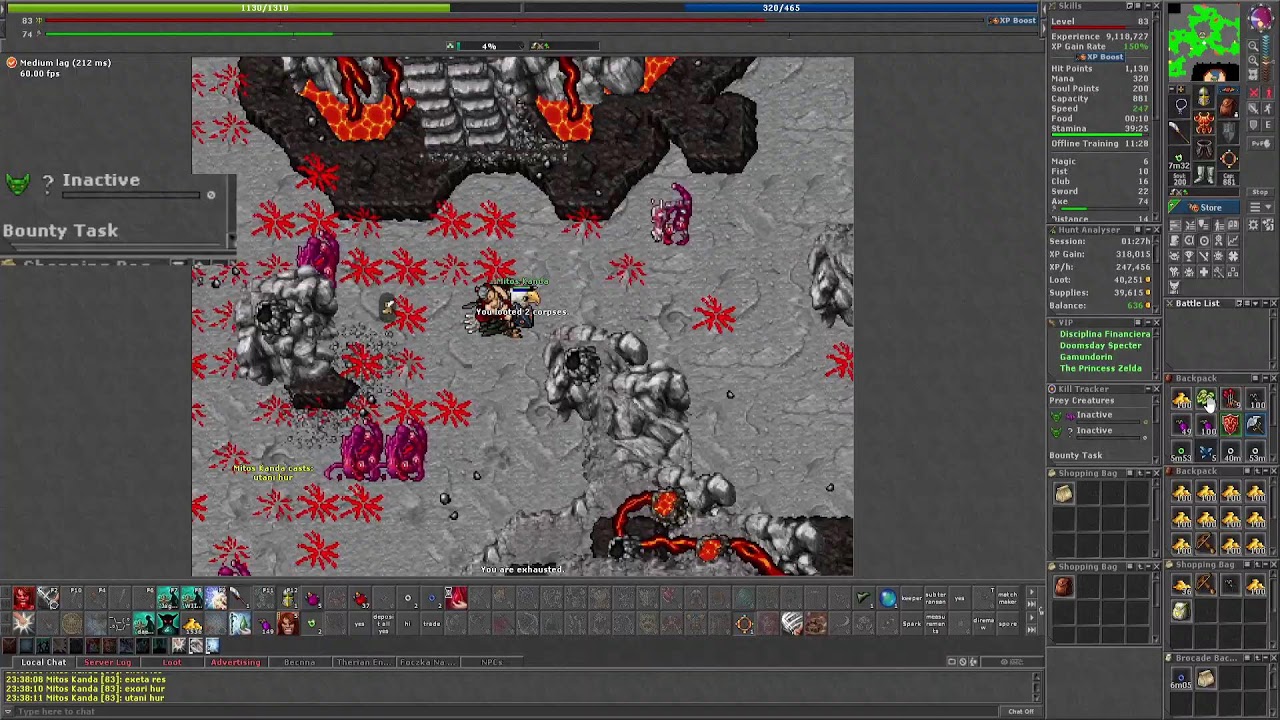Use the 'trade' hotkey button
The image size is (1280, 720).
431,624
